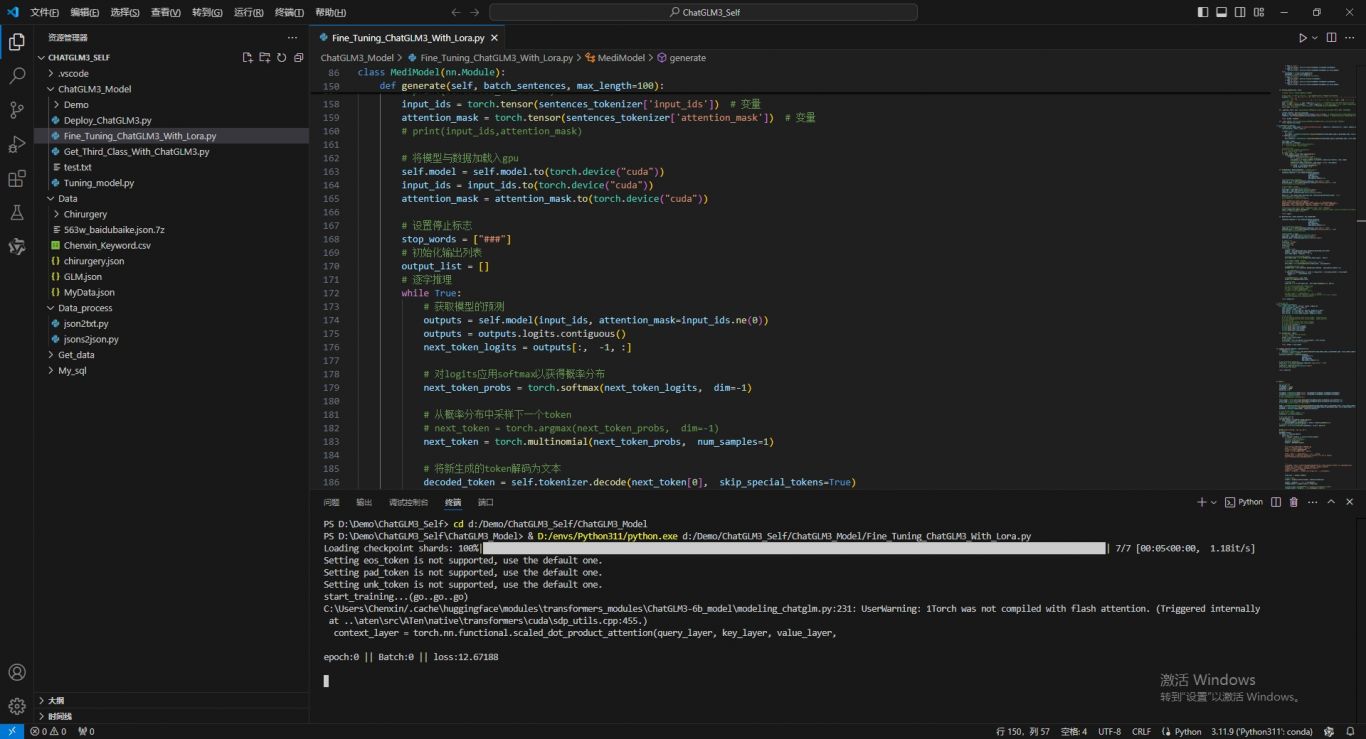
Task: Split the editor to the right
Action: pos(1331,38)
